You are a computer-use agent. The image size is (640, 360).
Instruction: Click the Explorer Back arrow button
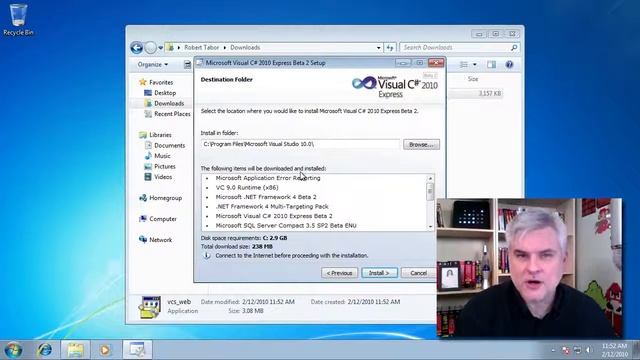137,48
